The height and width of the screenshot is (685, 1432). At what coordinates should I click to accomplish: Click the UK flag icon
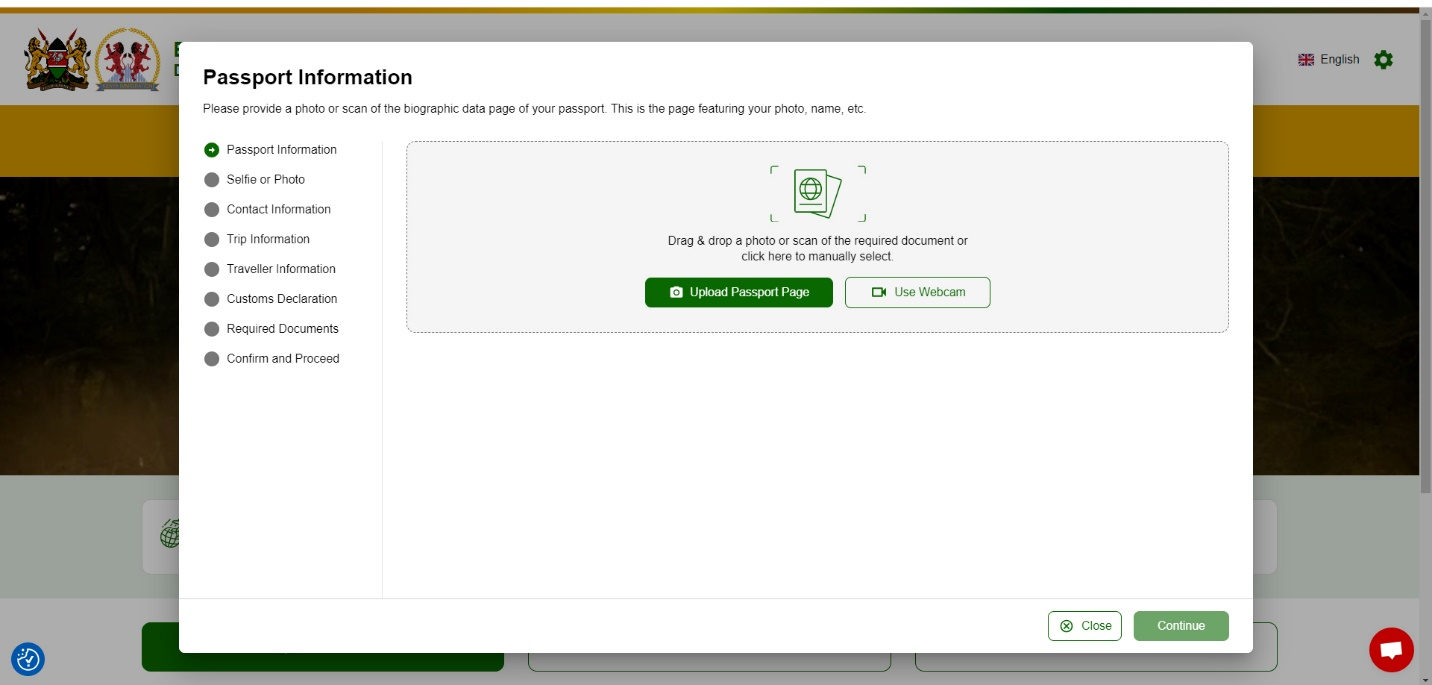click(x=1306, y=60)
